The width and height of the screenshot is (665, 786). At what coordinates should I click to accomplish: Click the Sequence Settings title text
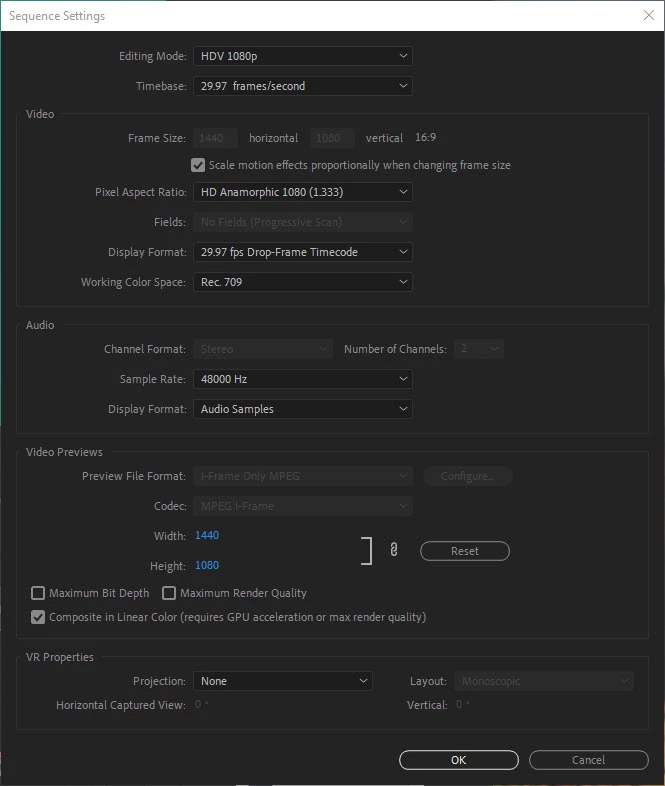57,16
